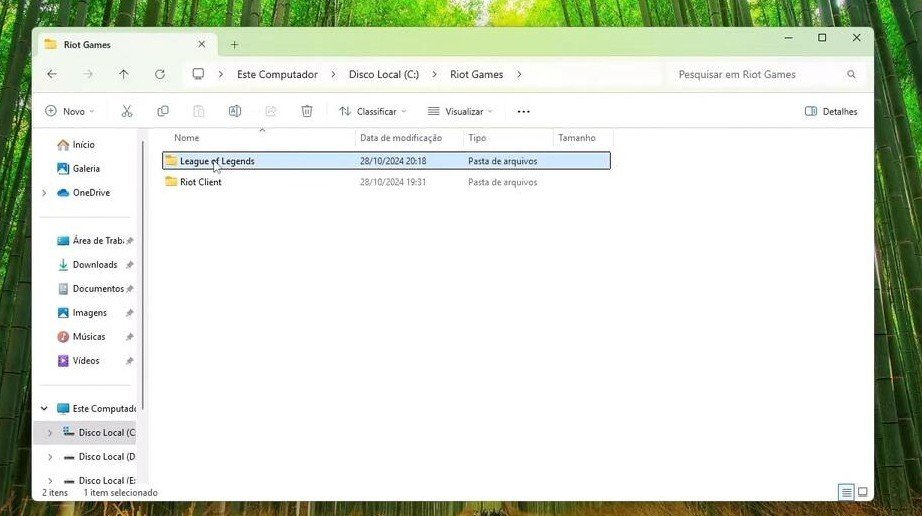Expand chevron before Este Computador breadcrumb
The width and height of the screenshot is (922, 516).
click(x=221, y=75)
